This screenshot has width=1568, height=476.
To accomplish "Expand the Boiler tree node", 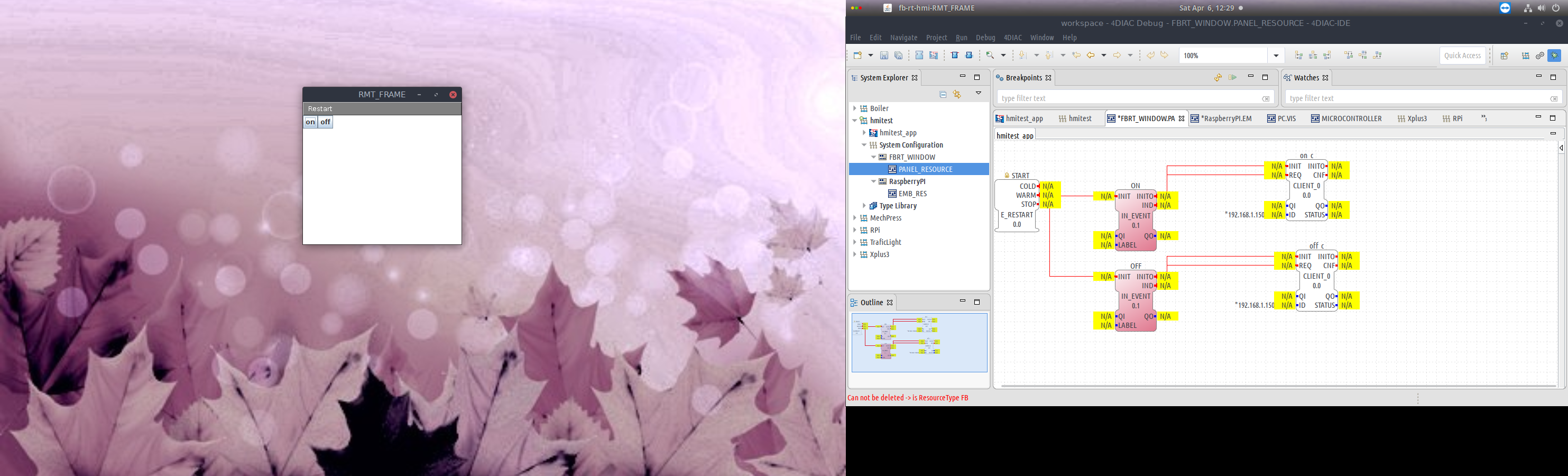I will 855,108.
